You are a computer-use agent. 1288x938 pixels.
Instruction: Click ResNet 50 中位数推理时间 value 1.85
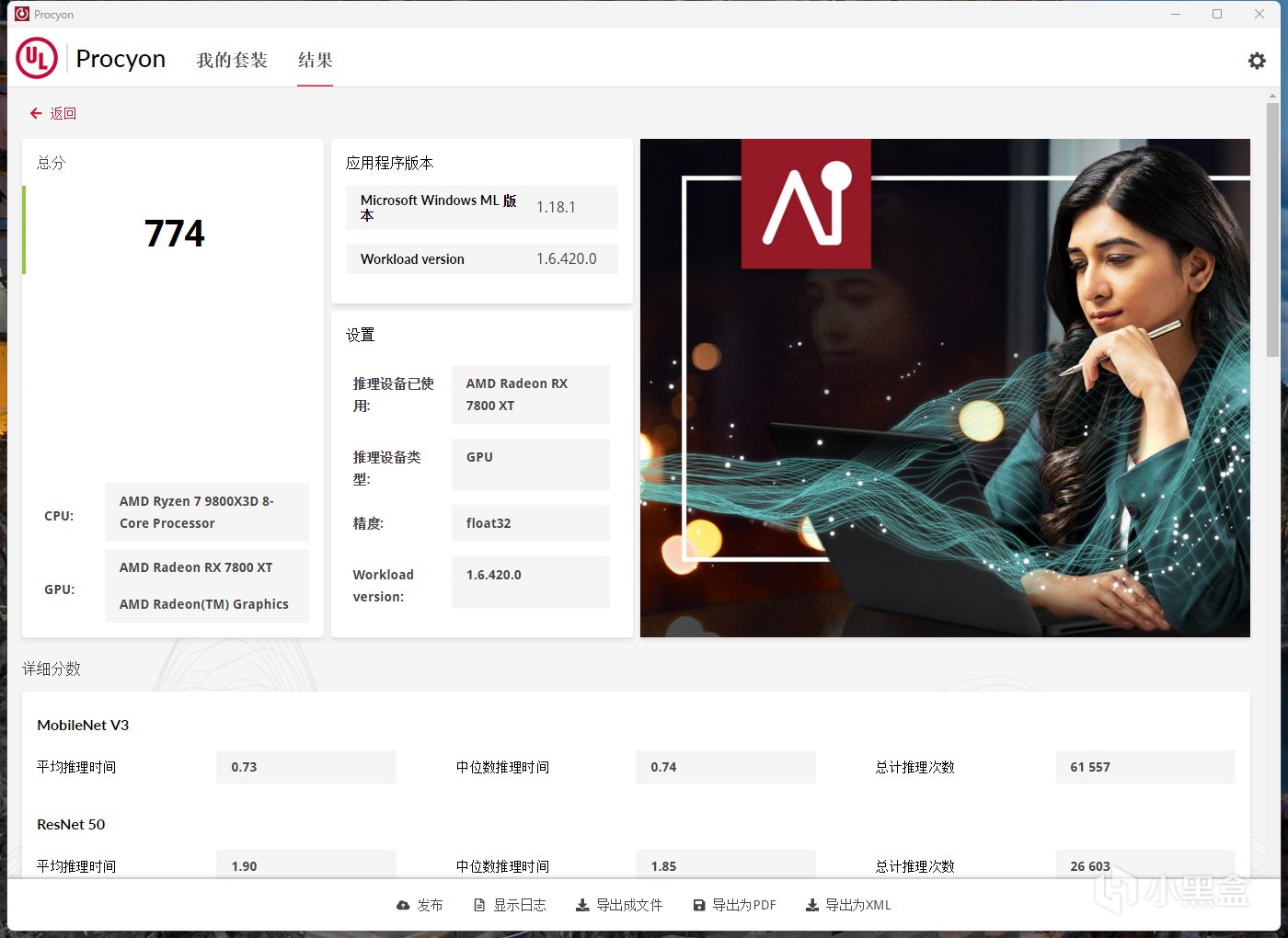point(726,865)
